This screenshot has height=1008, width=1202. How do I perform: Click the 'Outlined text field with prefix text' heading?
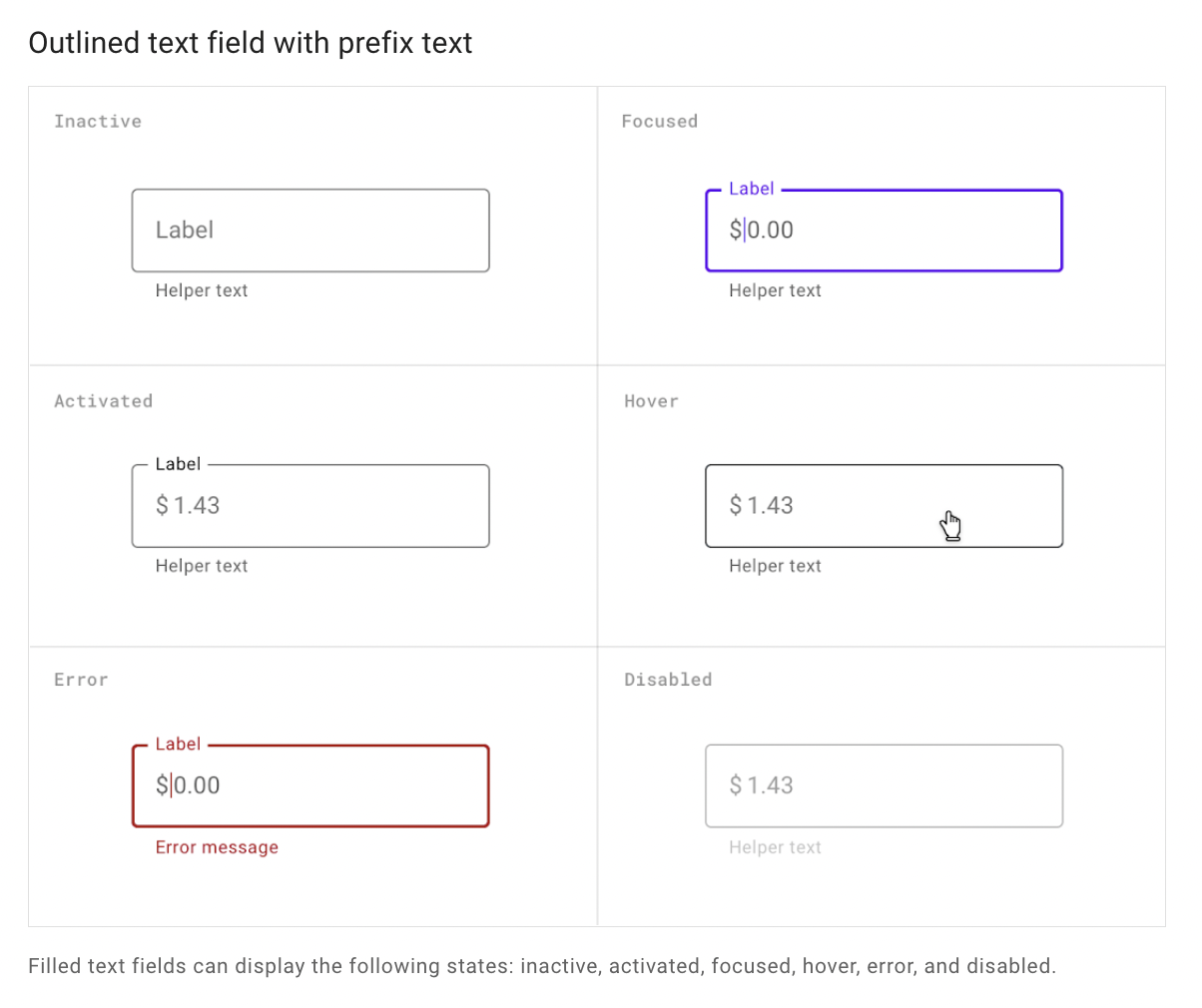point(250,43)
